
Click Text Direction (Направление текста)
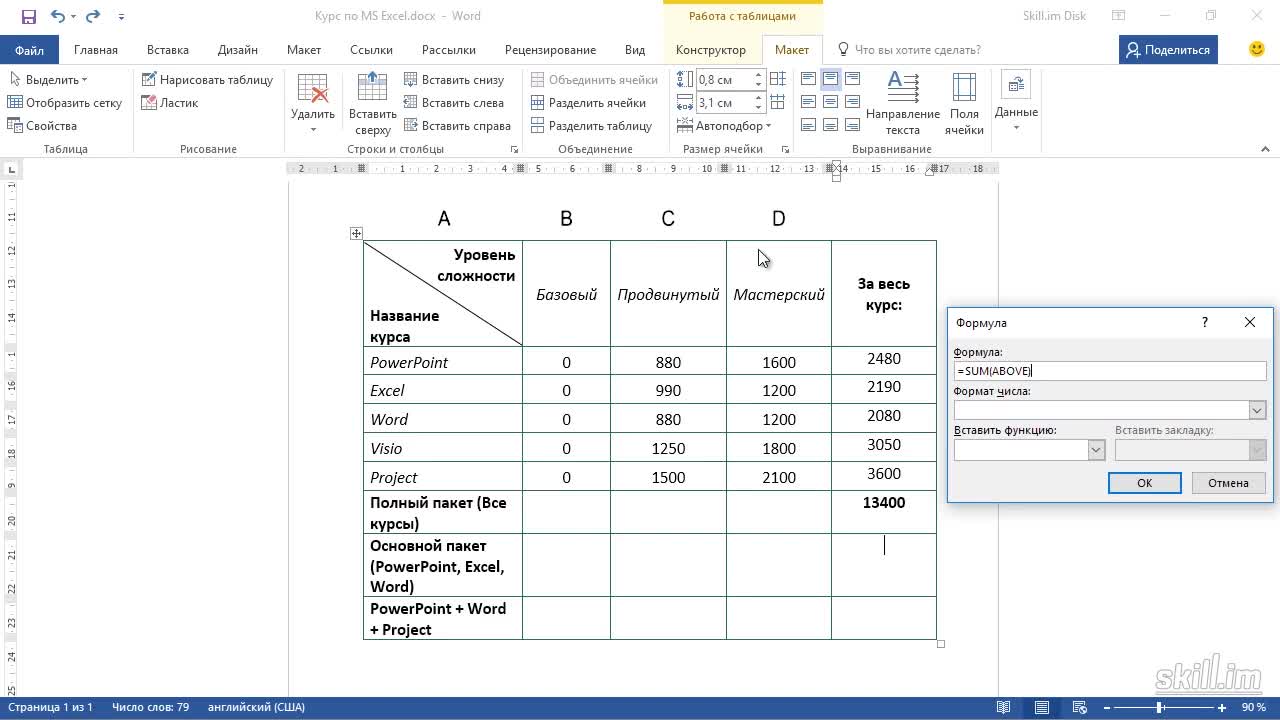[902, 104]
